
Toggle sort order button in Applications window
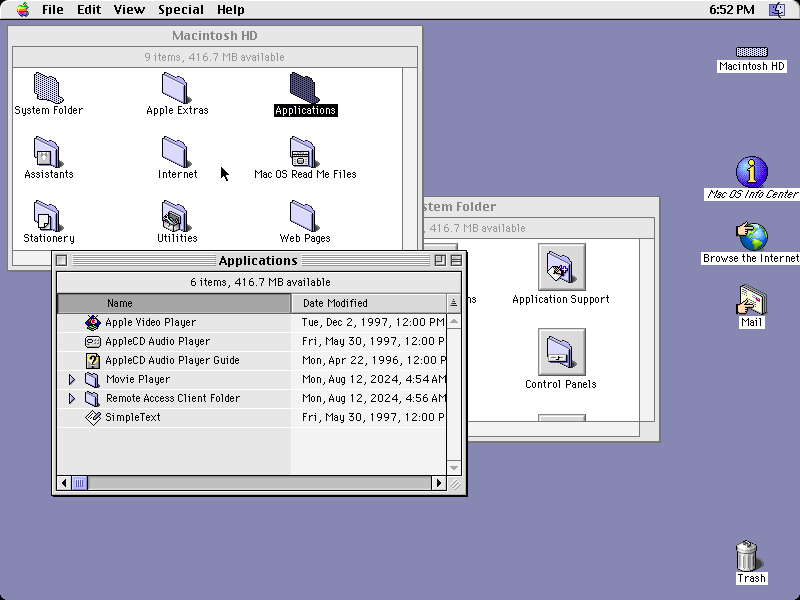pyautogui.click(x=454, y=303)
